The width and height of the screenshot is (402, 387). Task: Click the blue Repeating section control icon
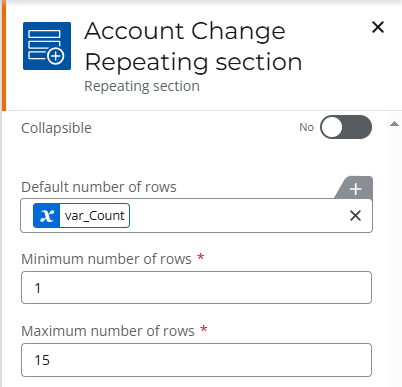pos(47,46)
